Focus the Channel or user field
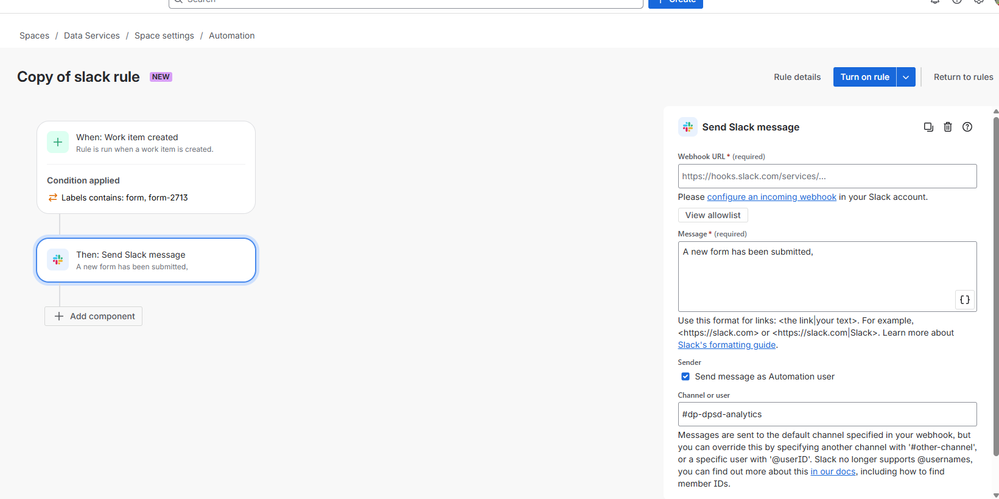The image size is (999, 499). point(827,414)
